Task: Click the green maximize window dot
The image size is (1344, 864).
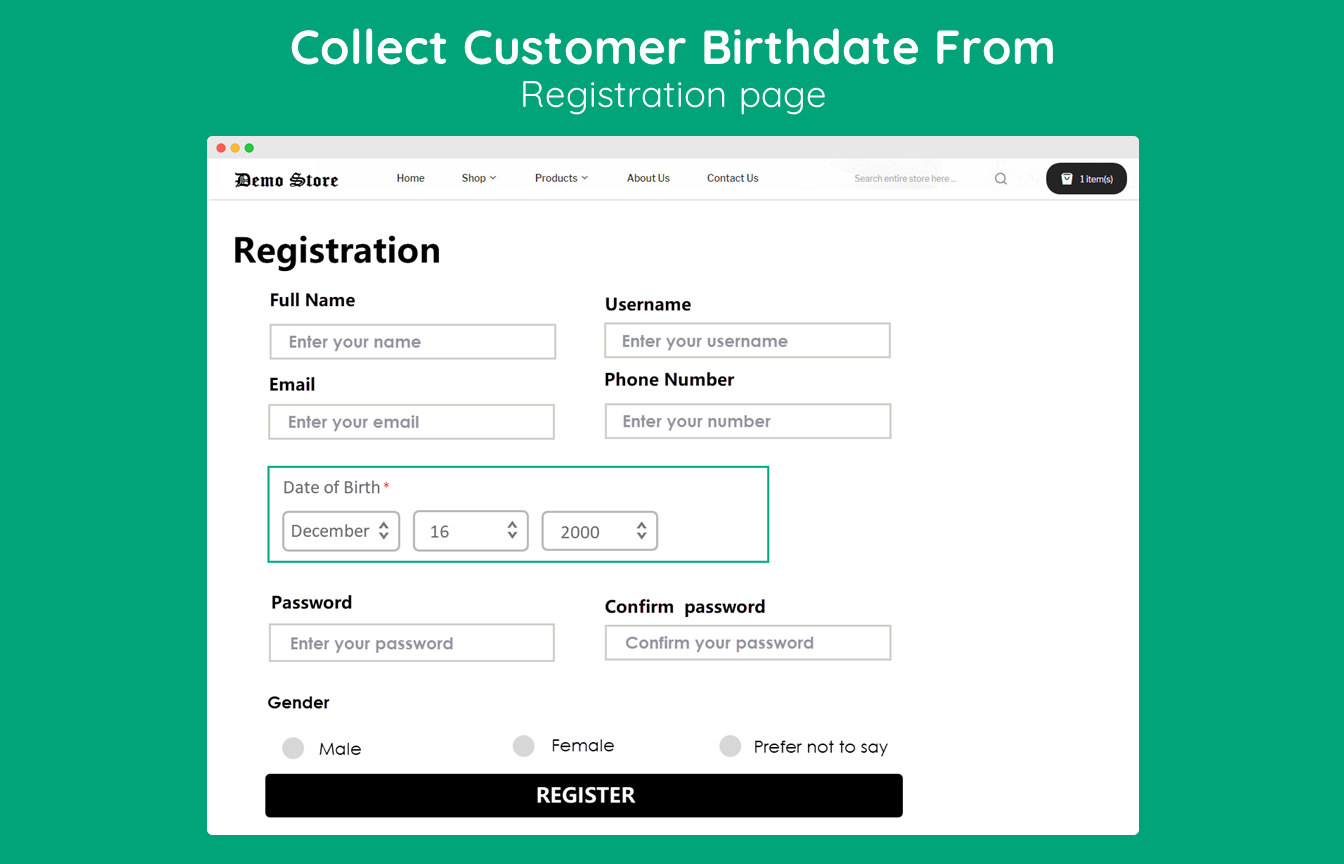Action: click(x=249, y=148)
